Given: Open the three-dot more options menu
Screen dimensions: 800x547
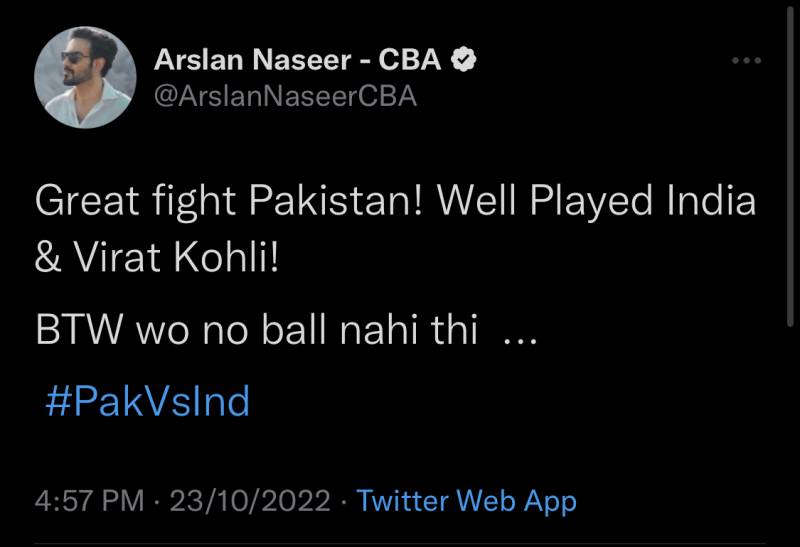Looking at the screenshot, I should point(747,62).
